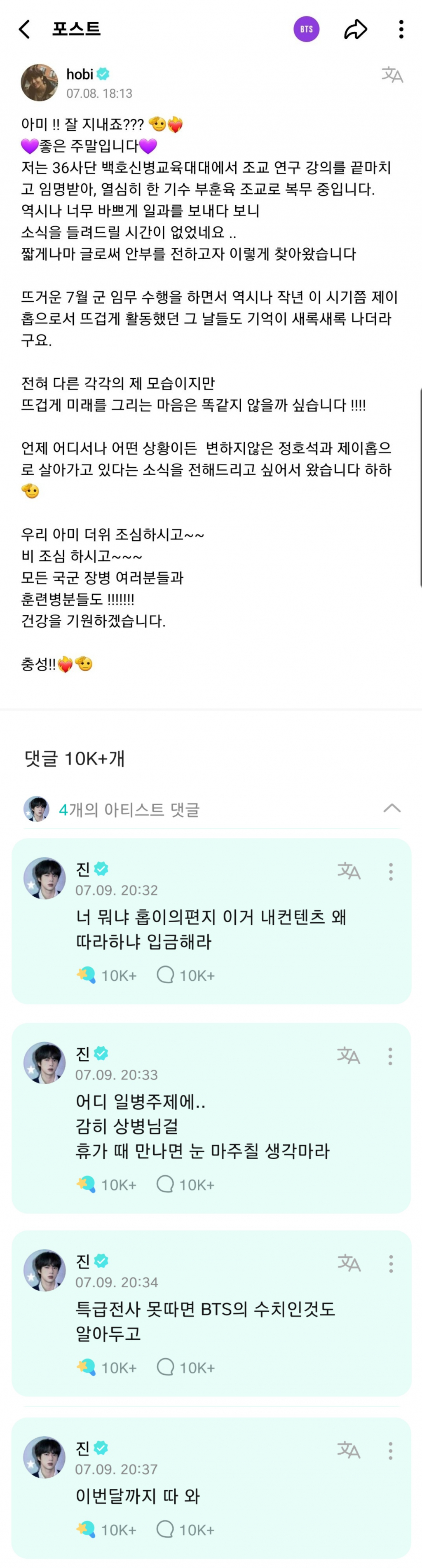
Task: Open the purple BTS community badge
Action: click(306, 29)
